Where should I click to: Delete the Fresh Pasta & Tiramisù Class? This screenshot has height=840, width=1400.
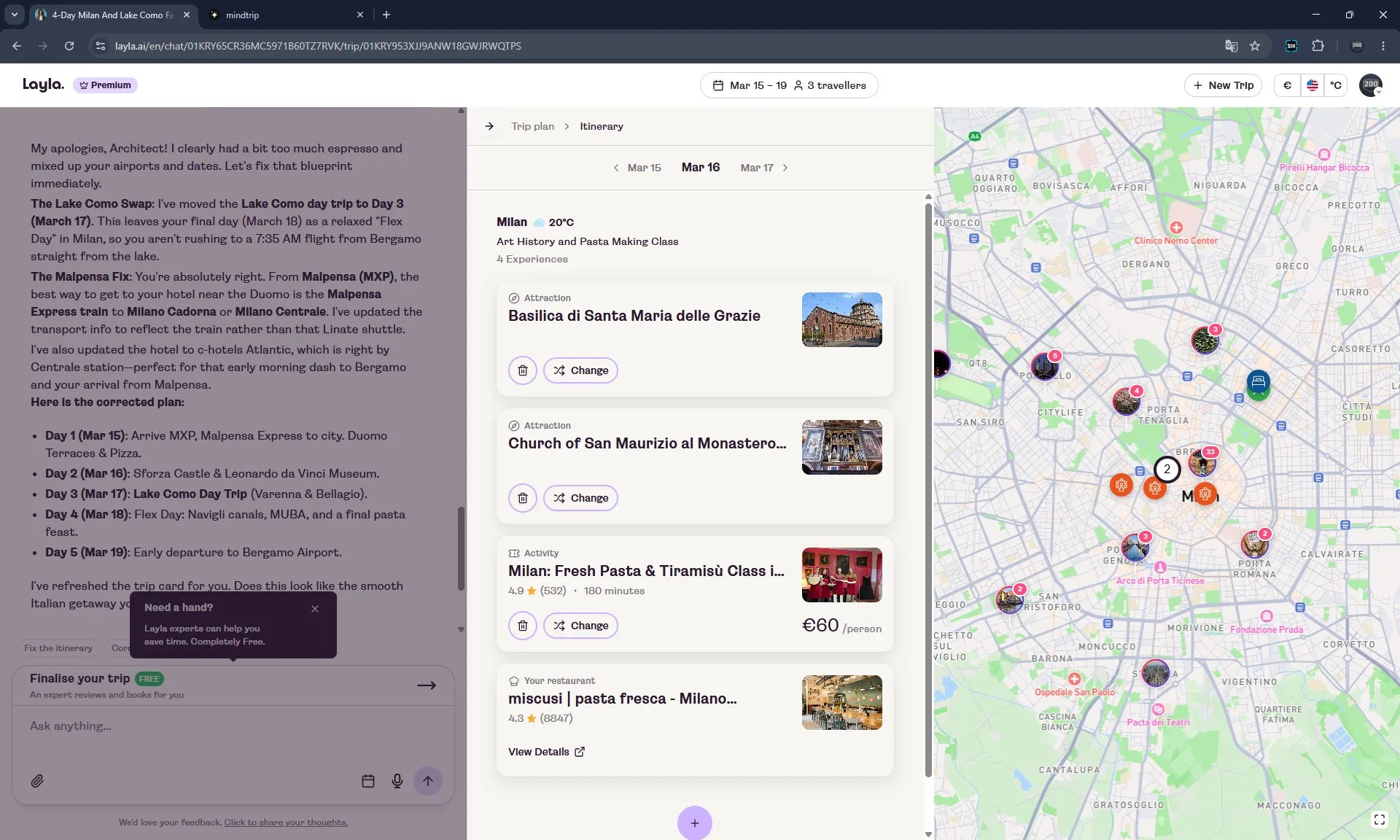[522, 626]
